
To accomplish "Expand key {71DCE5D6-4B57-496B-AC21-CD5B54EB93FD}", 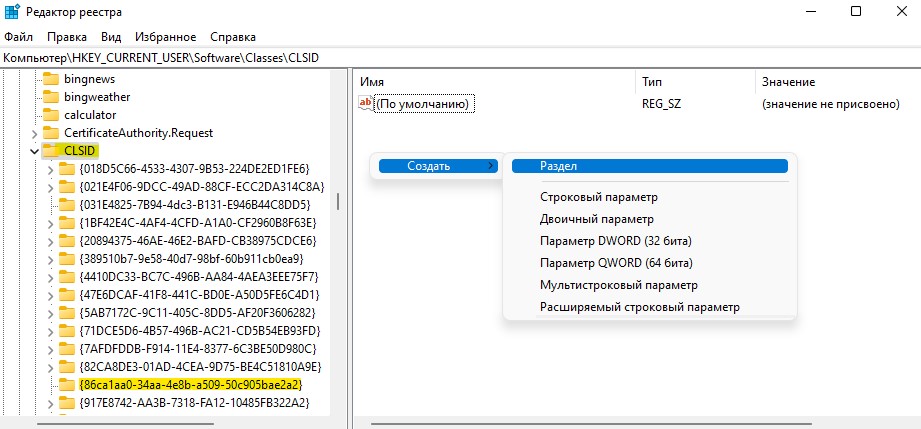I will click(x=50, y=330).
